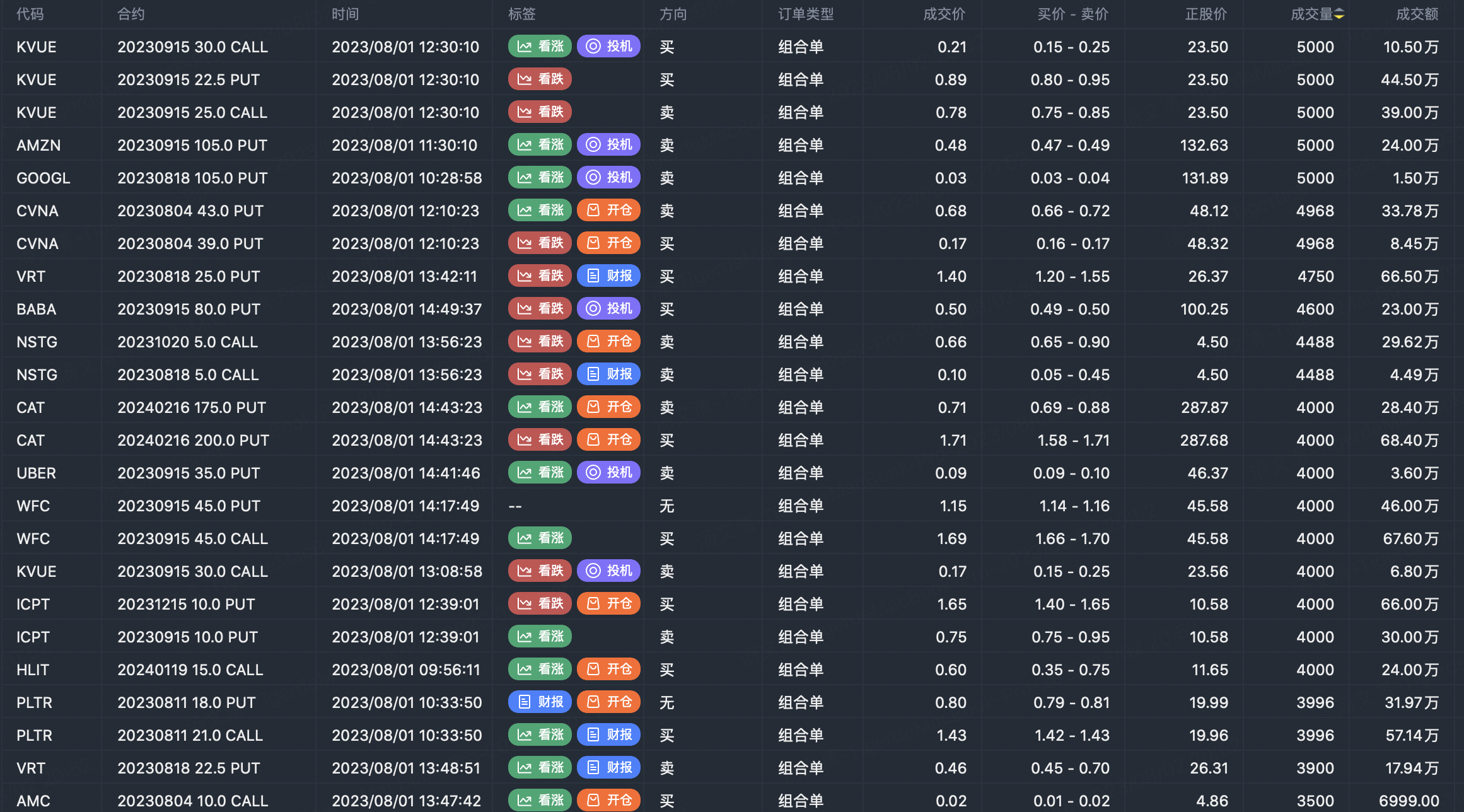Click the stock price 100.25 cell
This screenshot has height=812, width=1464.
pos(1204,309)
